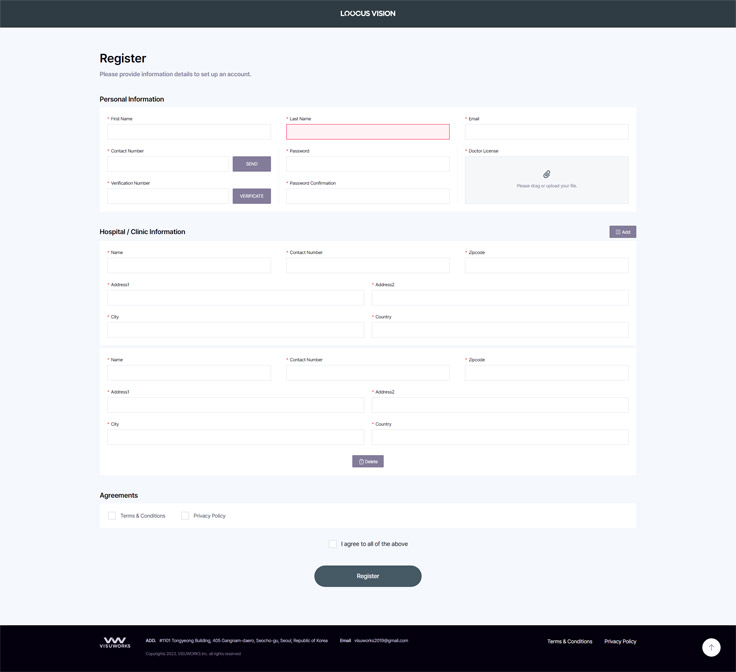Viewport: 736px width, 672px height.
Task: Check the Terms & Conditions checkbox
Action: (112, 516)
